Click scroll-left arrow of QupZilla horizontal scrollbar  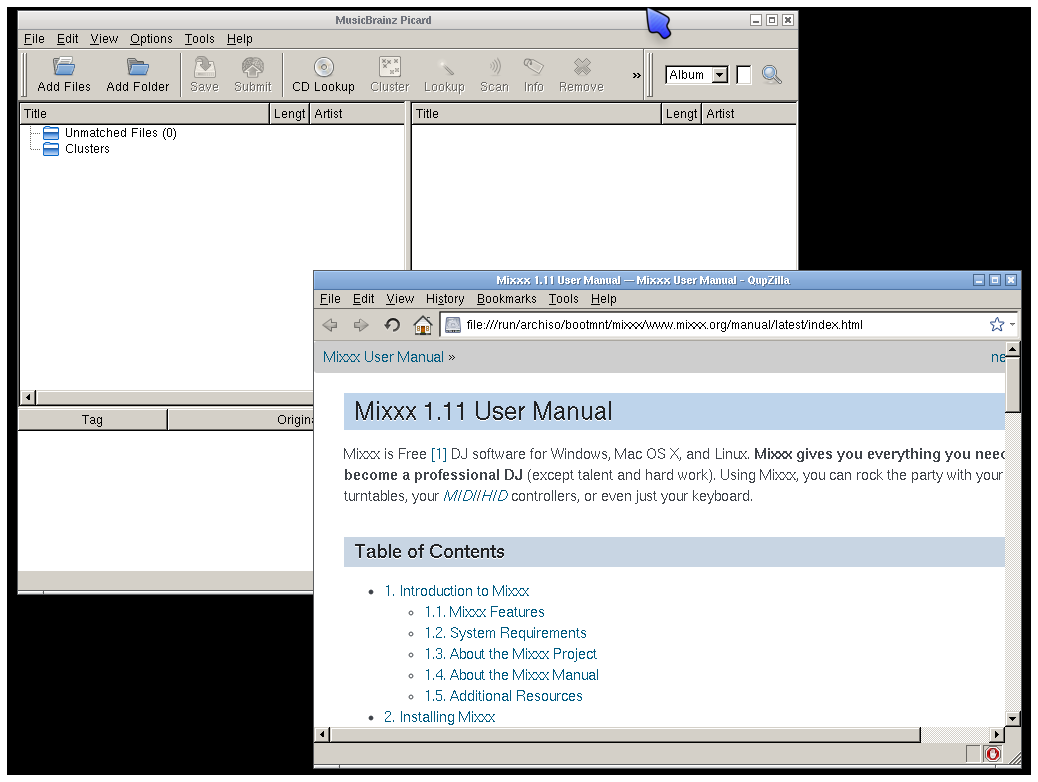(322, 734)
